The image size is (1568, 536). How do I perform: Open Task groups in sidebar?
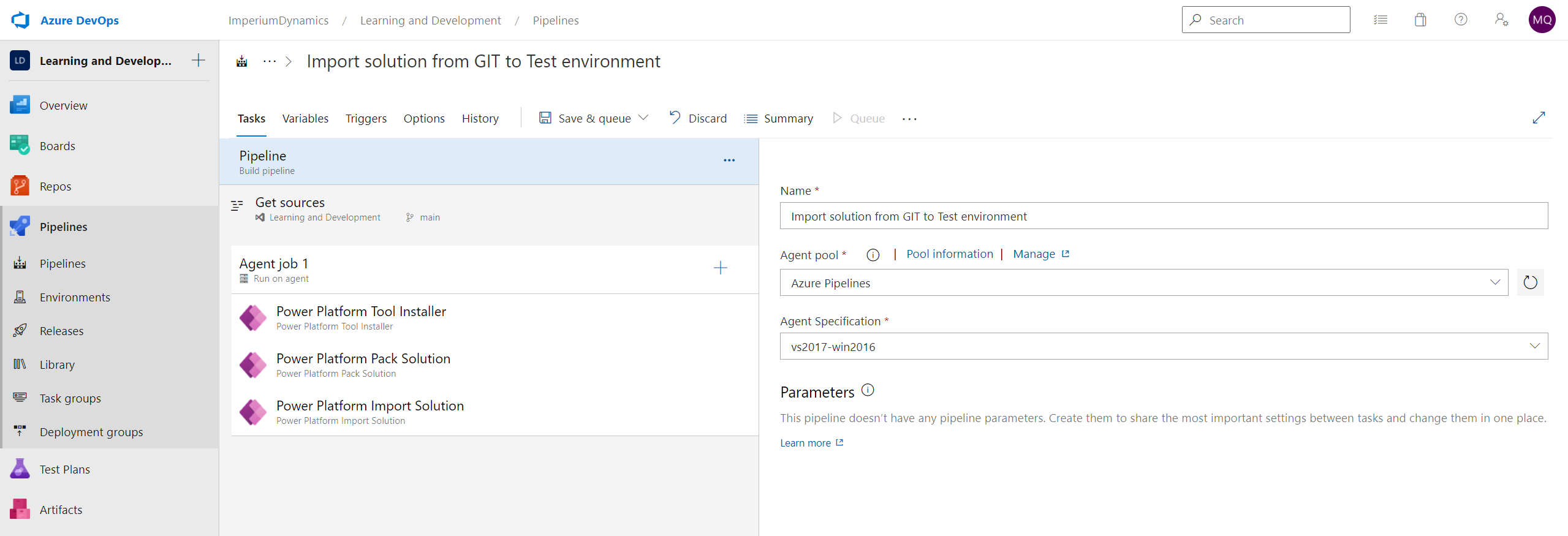click(x=109, y=398)
